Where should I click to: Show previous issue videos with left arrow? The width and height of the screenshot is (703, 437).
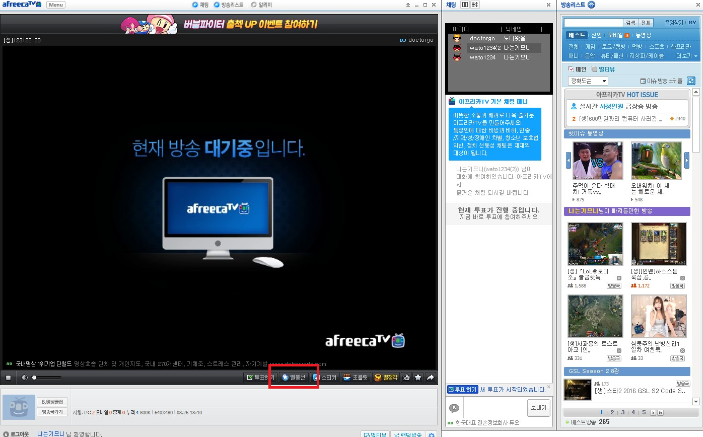tap(568, 160)
